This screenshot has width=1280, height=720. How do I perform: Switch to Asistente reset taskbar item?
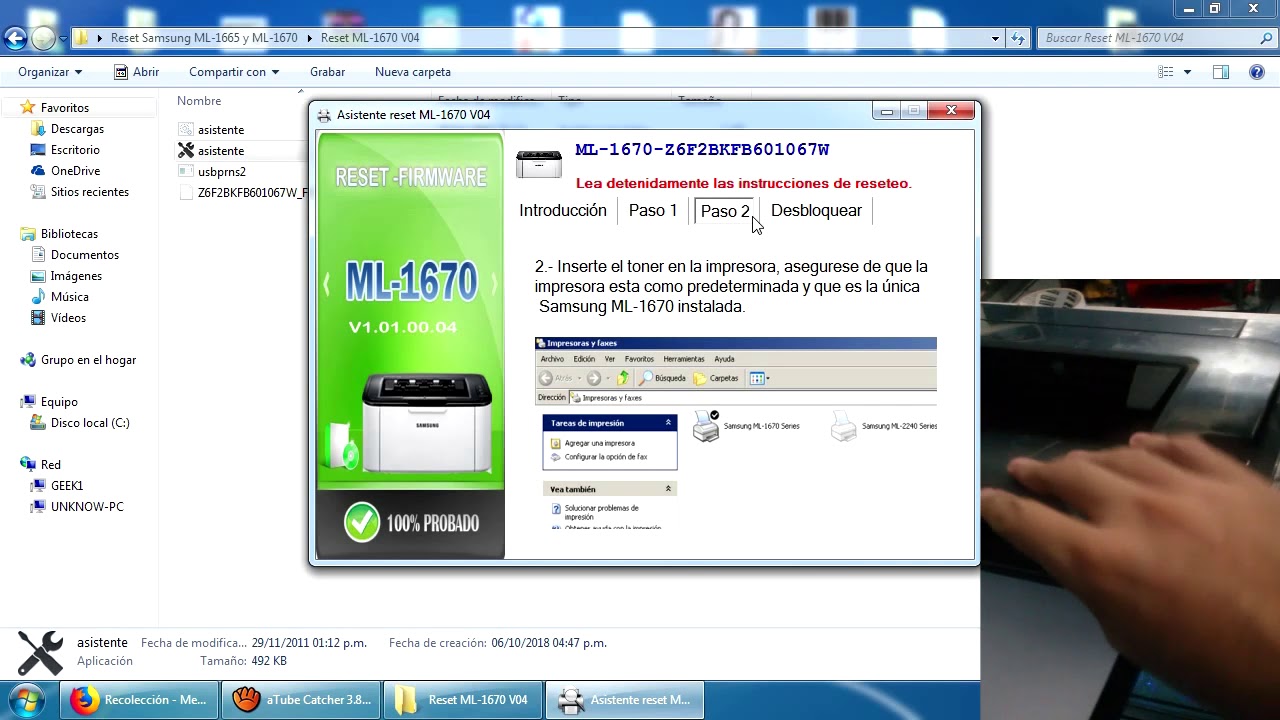(624, 700)
